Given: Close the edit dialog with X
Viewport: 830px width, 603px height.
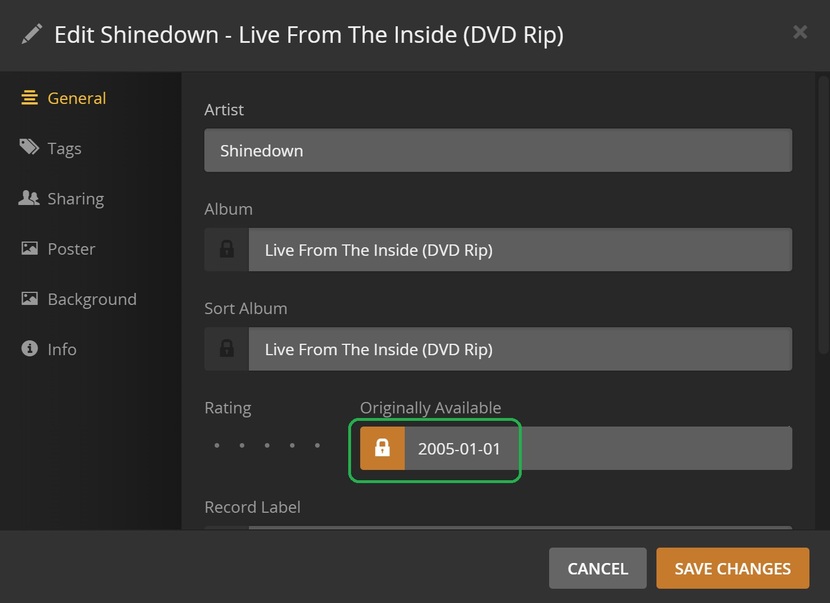Looking at the screenshot, I should point(800,32).
